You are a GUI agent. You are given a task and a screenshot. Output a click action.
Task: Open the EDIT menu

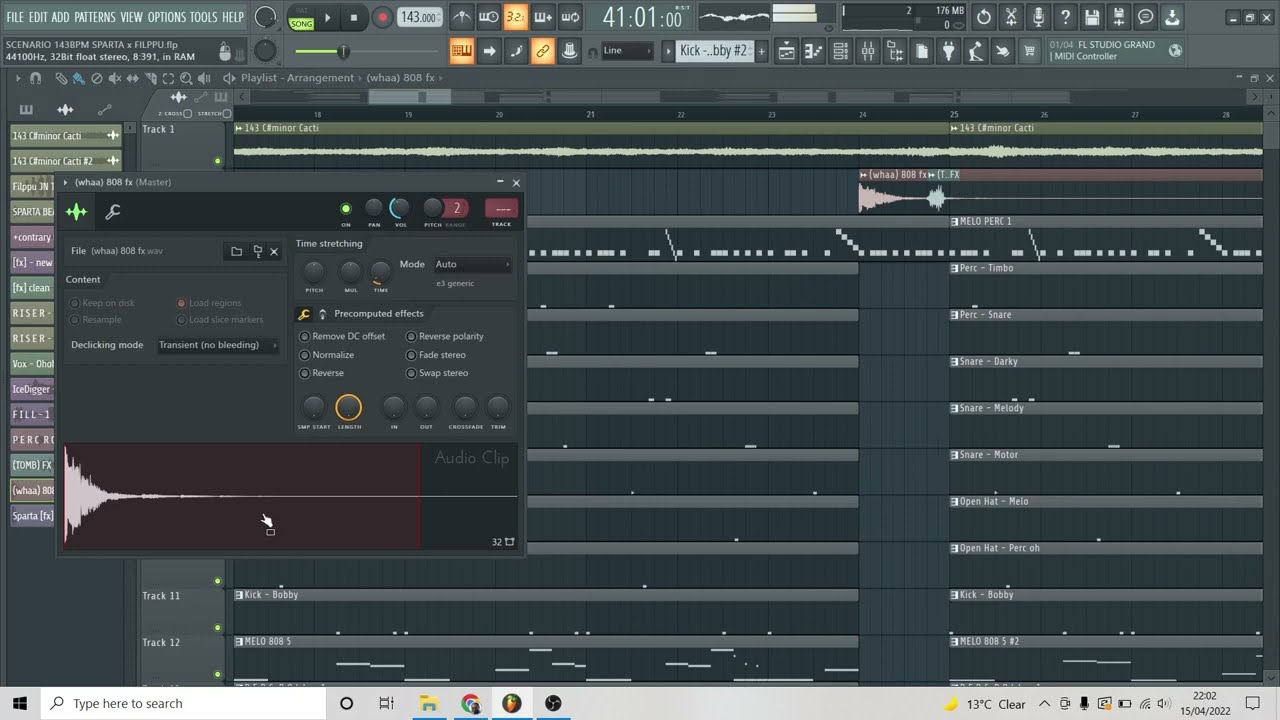click(x=38, y=17)
